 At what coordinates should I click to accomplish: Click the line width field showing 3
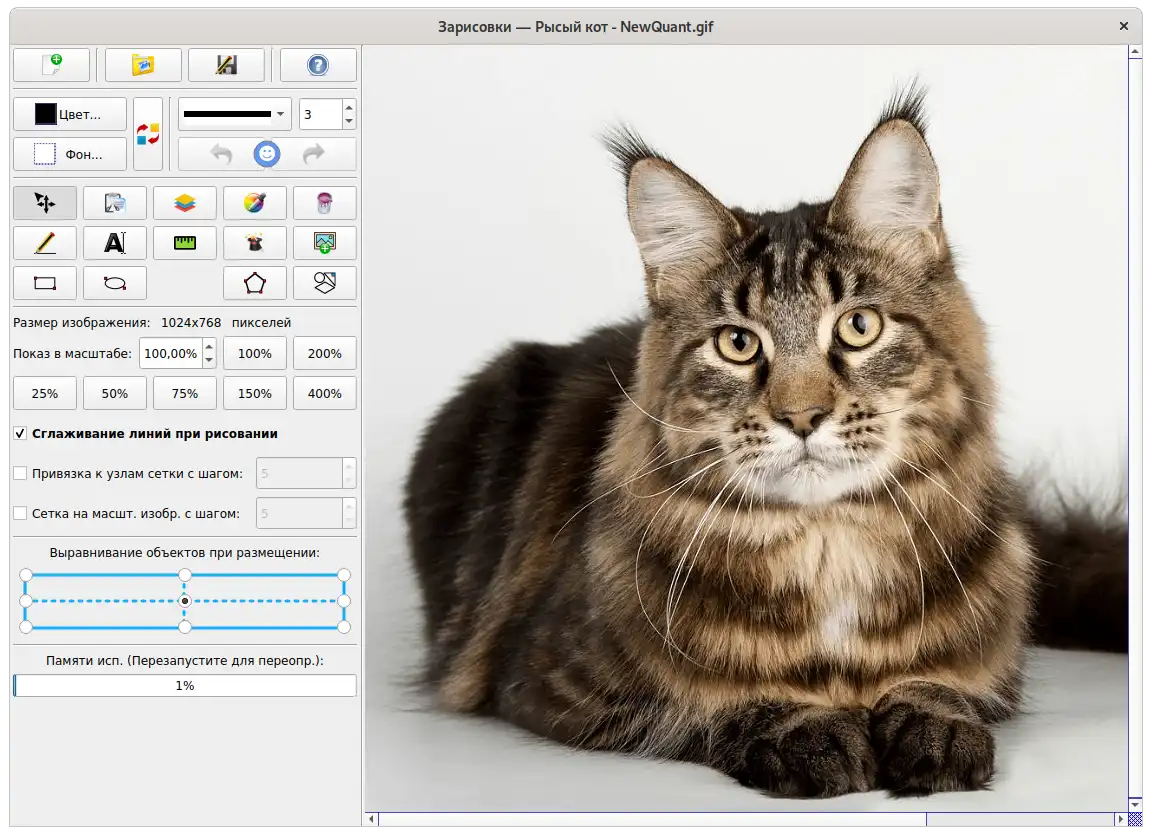coord(320,114)
